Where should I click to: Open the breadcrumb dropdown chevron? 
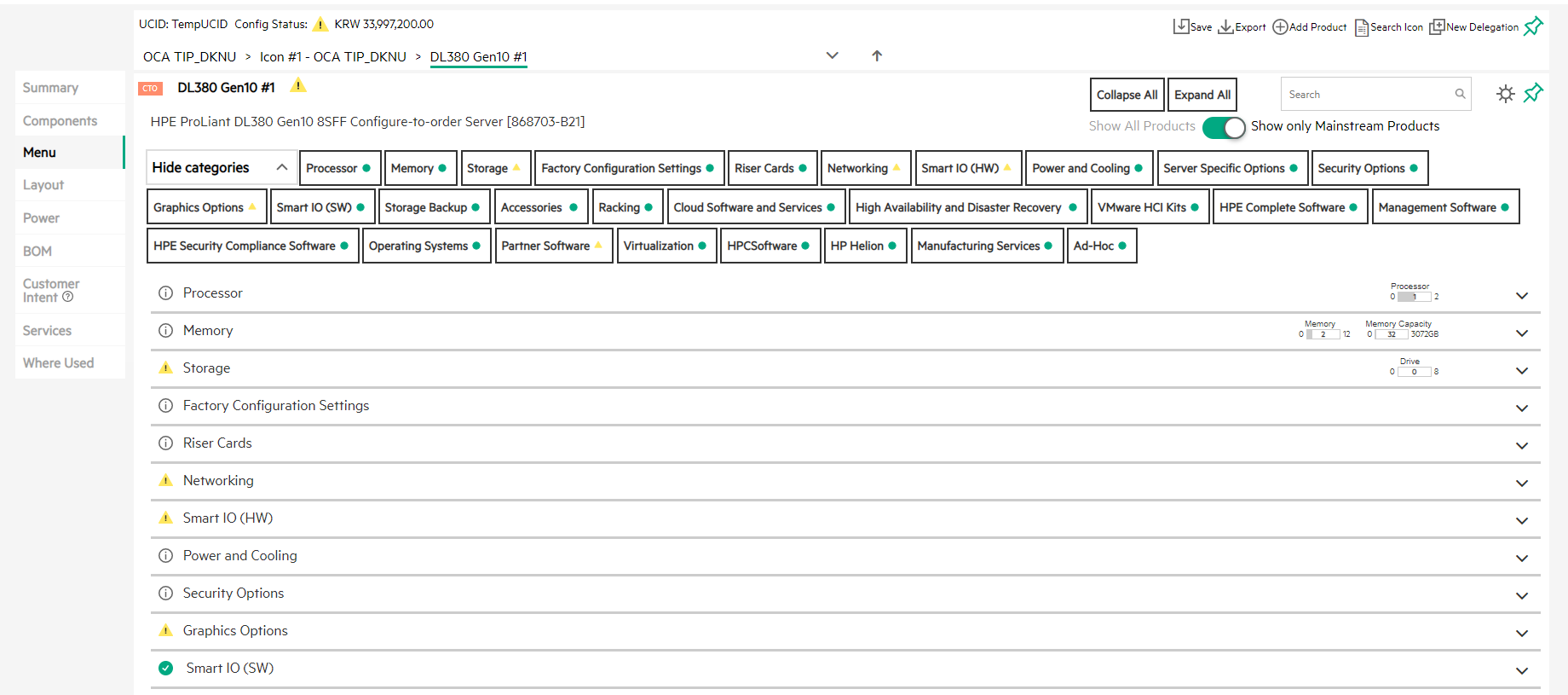click(x=833, y=55)
